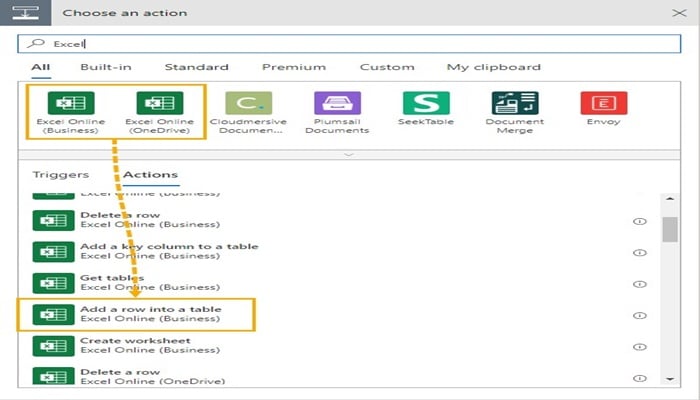Show info for Get tables action
The width and height of the screenshot is (700, 400).
[639, 284]
